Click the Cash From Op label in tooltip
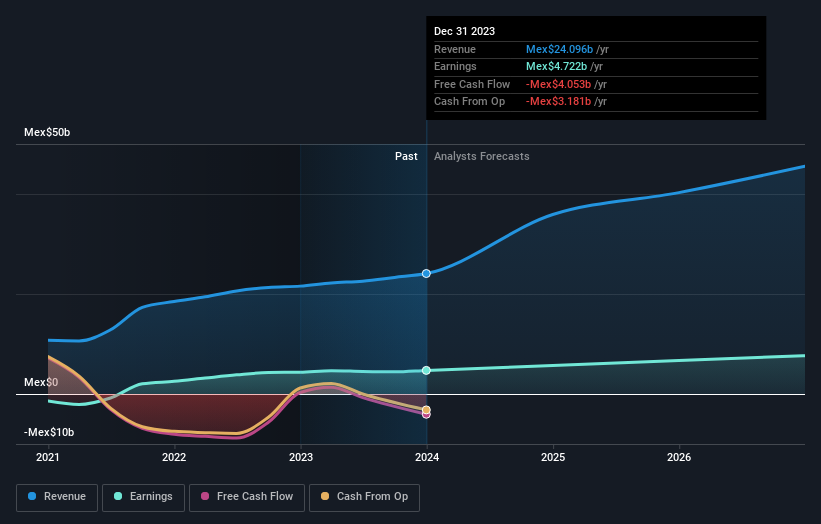821x524 pixels. [x=470, y=102]
